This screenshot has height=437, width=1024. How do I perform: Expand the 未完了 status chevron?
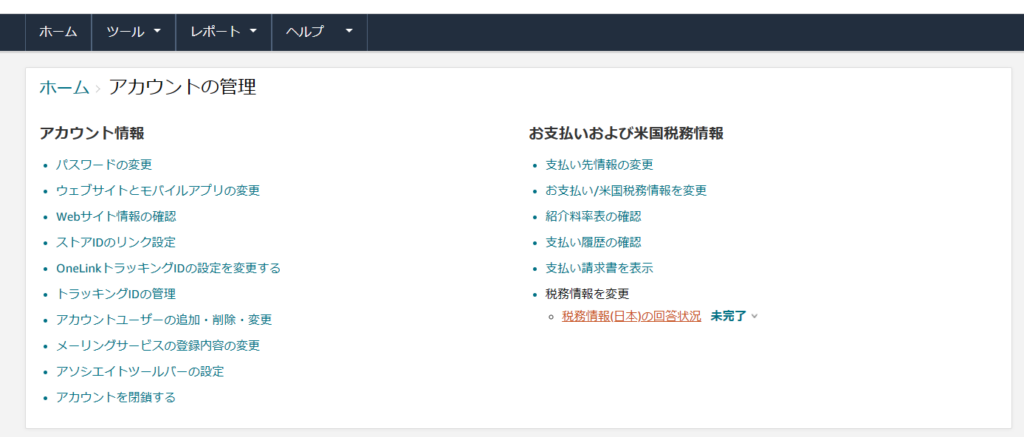point(754,316)
